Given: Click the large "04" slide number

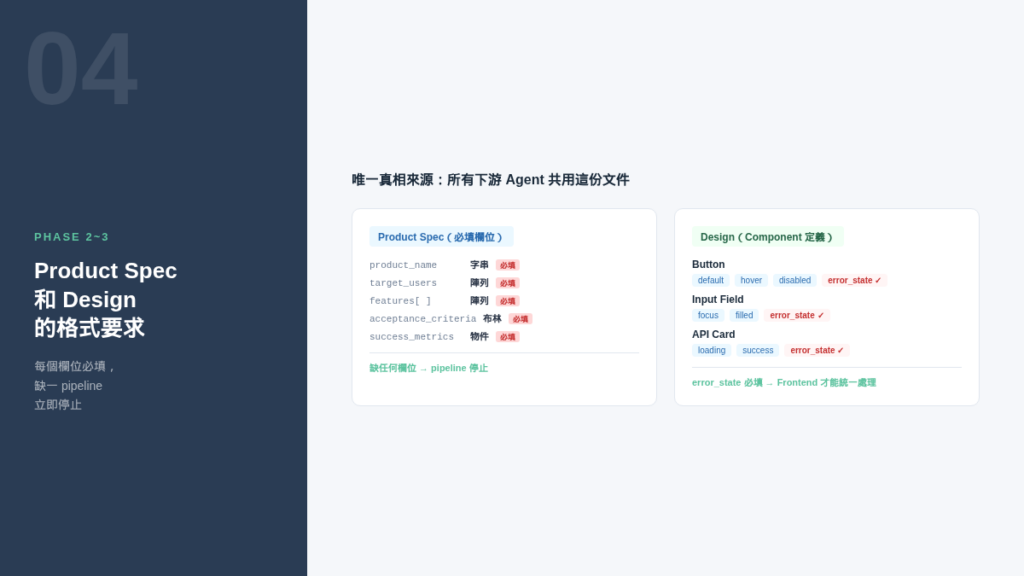Looking at the screenshot, I should click(x=80, y=70).
